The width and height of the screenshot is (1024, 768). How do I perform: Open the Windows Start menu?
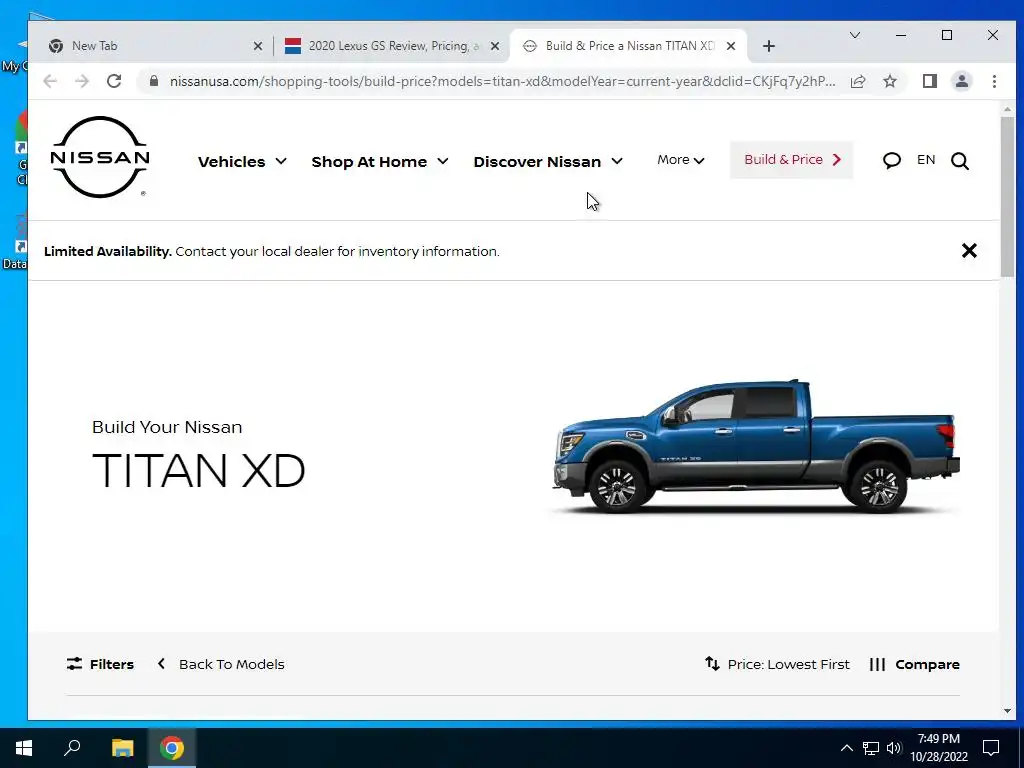24,748
